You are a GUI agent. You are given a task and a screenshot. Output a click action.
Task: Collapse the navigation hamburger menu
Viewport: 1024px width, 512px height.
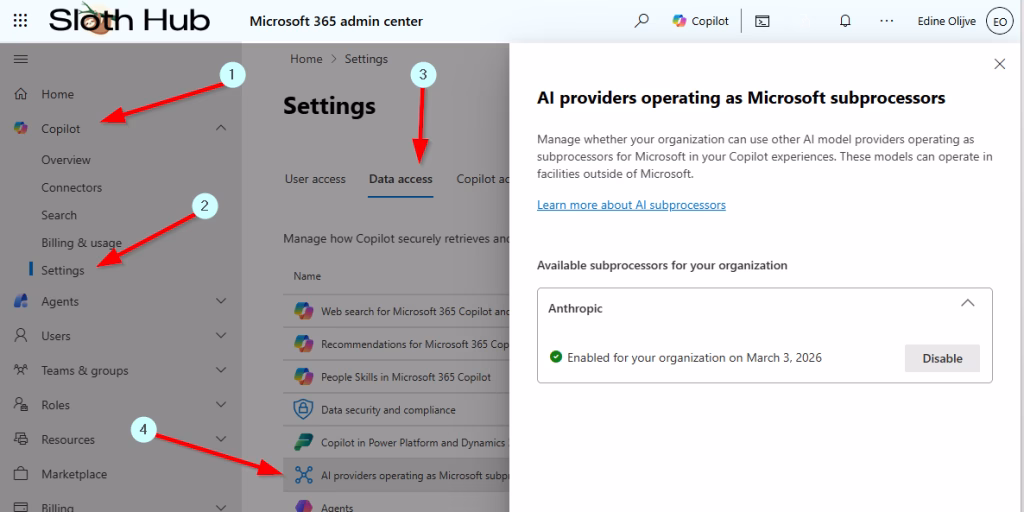pyautogui.click(x=21, y=59)
